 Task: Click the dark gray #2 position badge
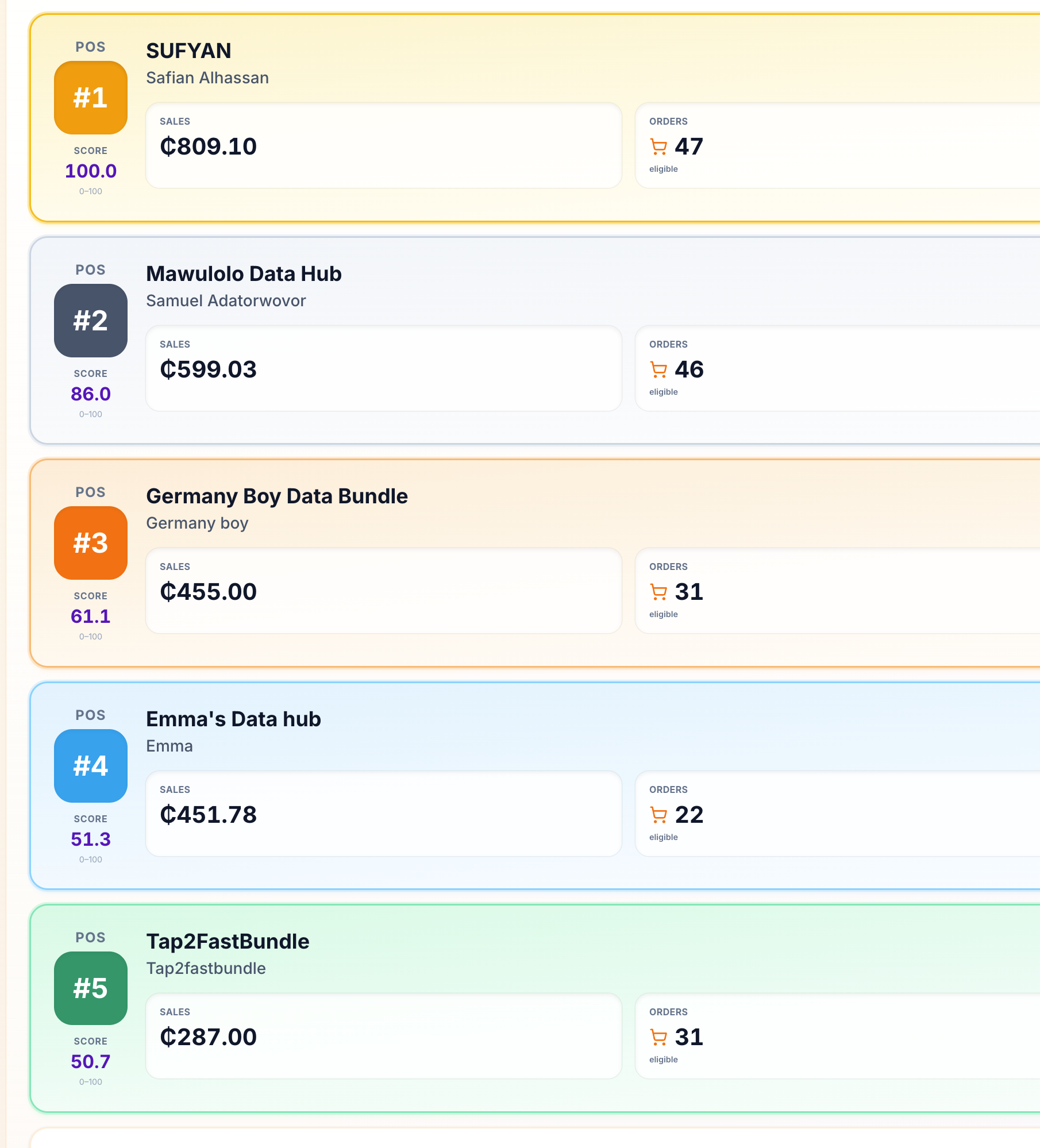tap(91, 321)
